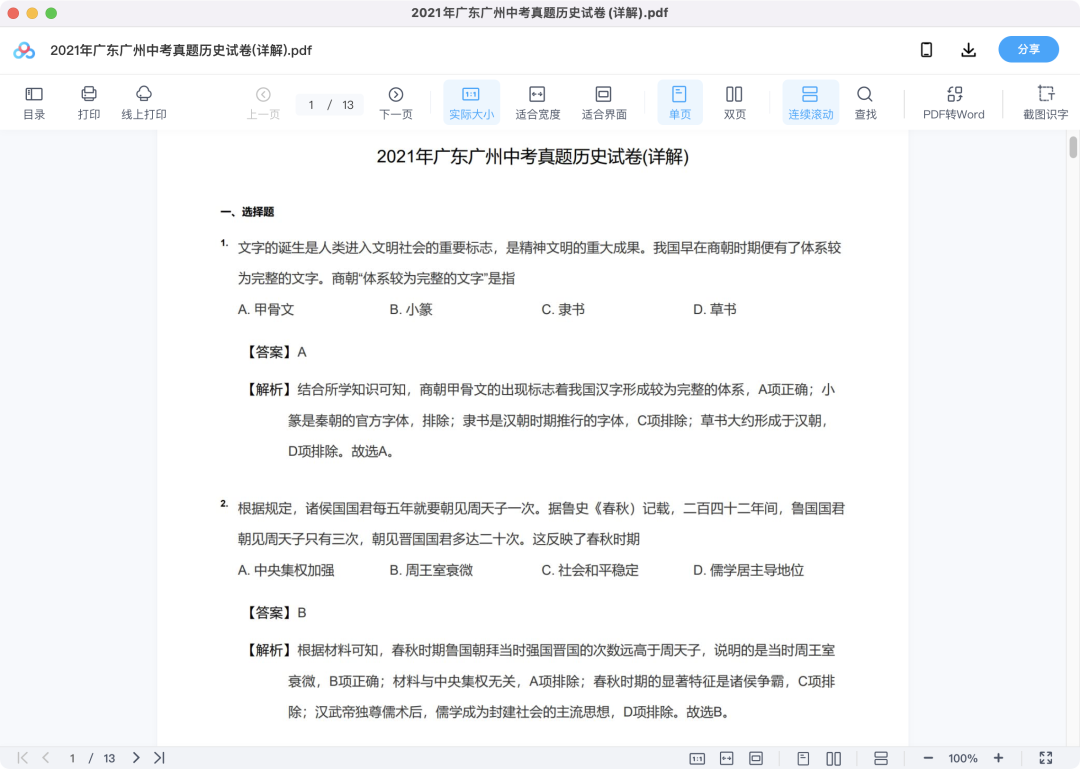This screenshot has height=769, width=1080.
Task: Go to next page in bottom bar
Action: [136, 758]
